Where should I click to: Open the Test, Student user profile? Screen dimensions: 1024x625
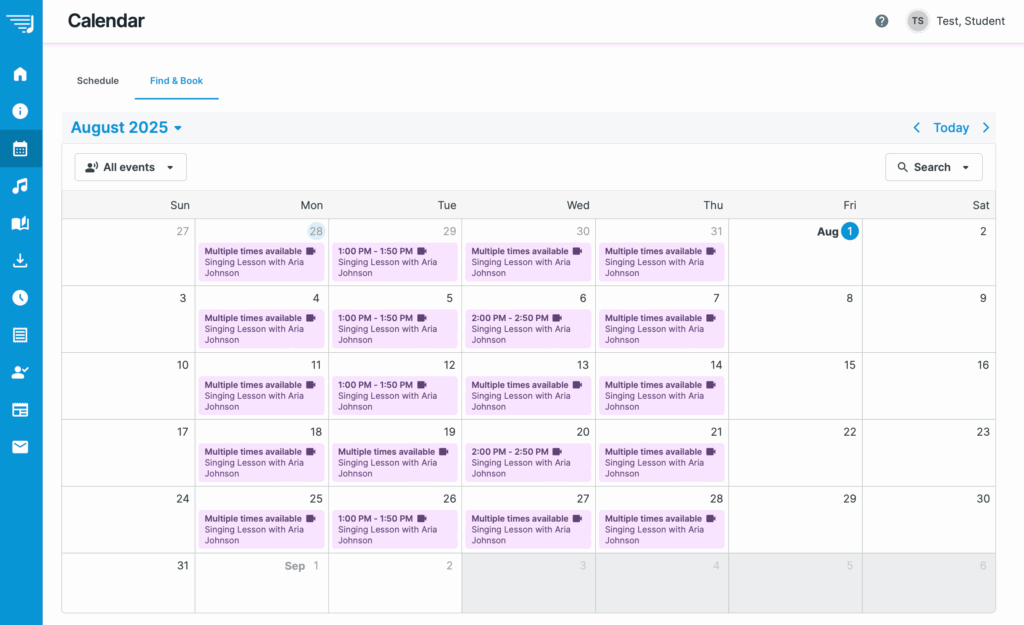point(956,21)
